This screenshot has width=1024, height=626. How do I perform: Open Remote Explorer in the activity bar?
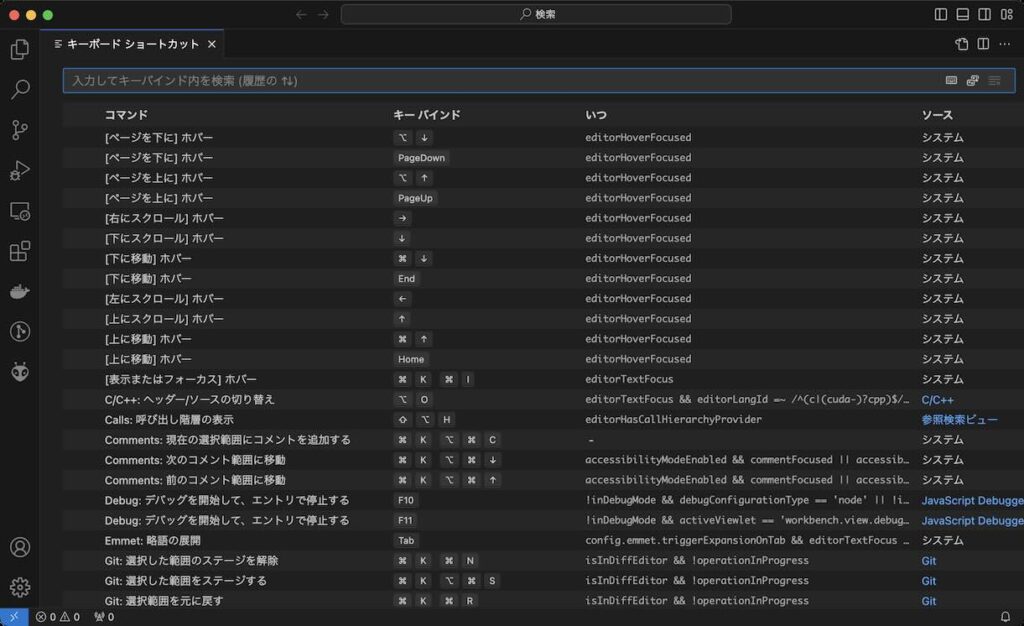pos(20,211)
